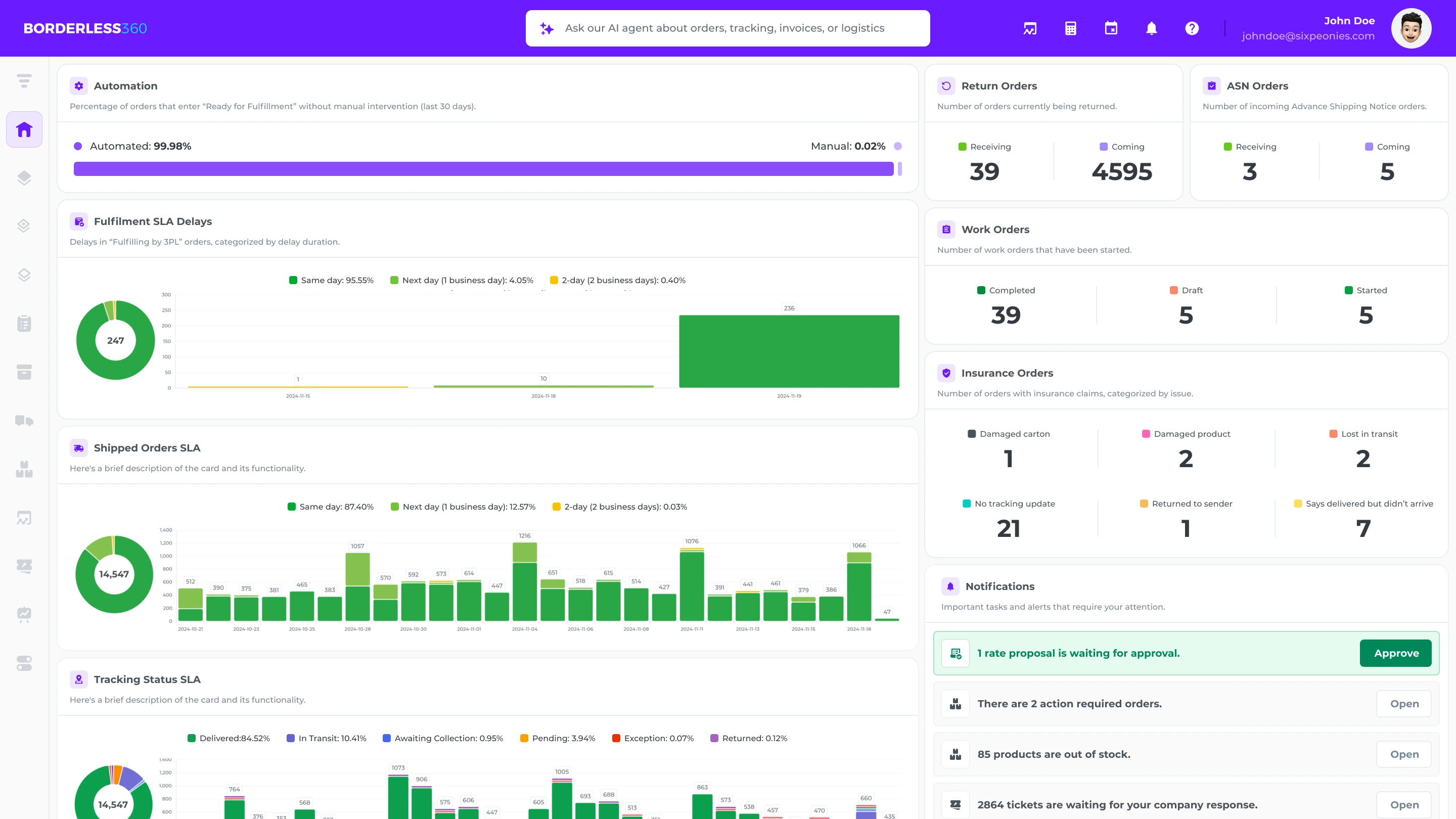Click the toggle-switch icon in sidebar
Image resolution: width=1456 pixels, height=819 pixels.
(x=24, y=663)
